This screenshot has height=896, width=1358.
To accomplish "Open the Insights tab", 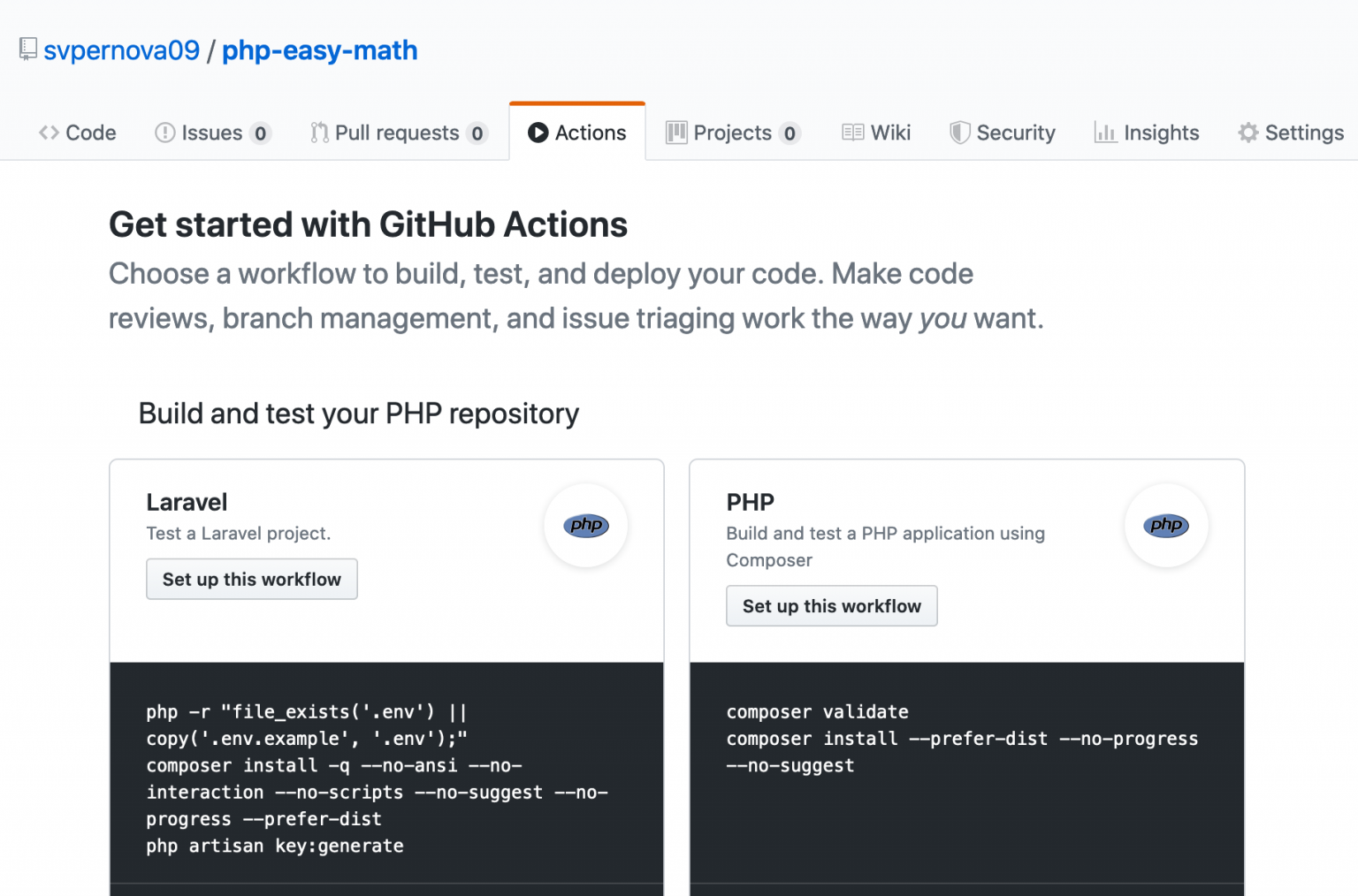I will pos(1161,133).
